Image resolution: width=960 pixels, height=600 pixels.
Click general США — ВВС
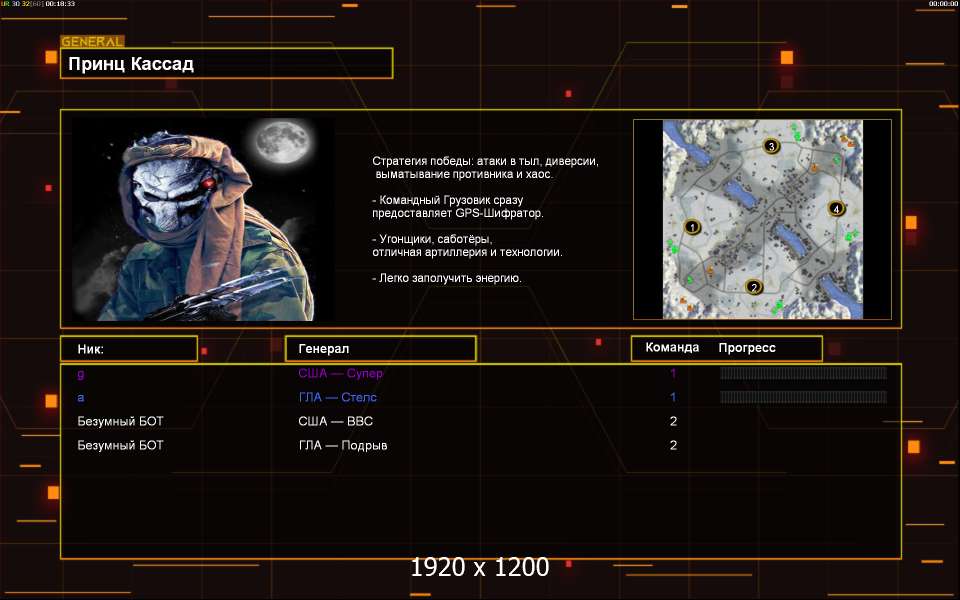click(336, 421)
